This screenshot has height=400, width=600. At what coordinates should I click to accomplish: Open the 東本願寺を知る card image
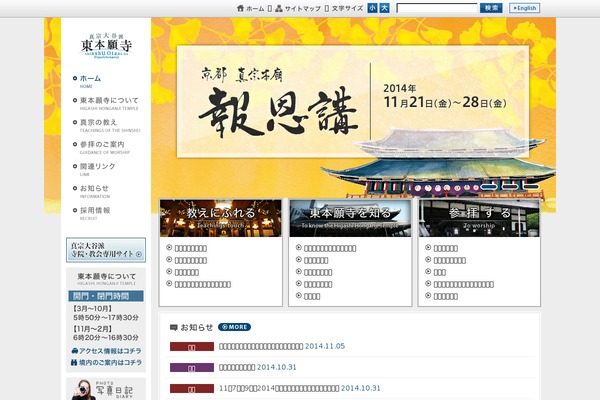[x=350, y=218]
